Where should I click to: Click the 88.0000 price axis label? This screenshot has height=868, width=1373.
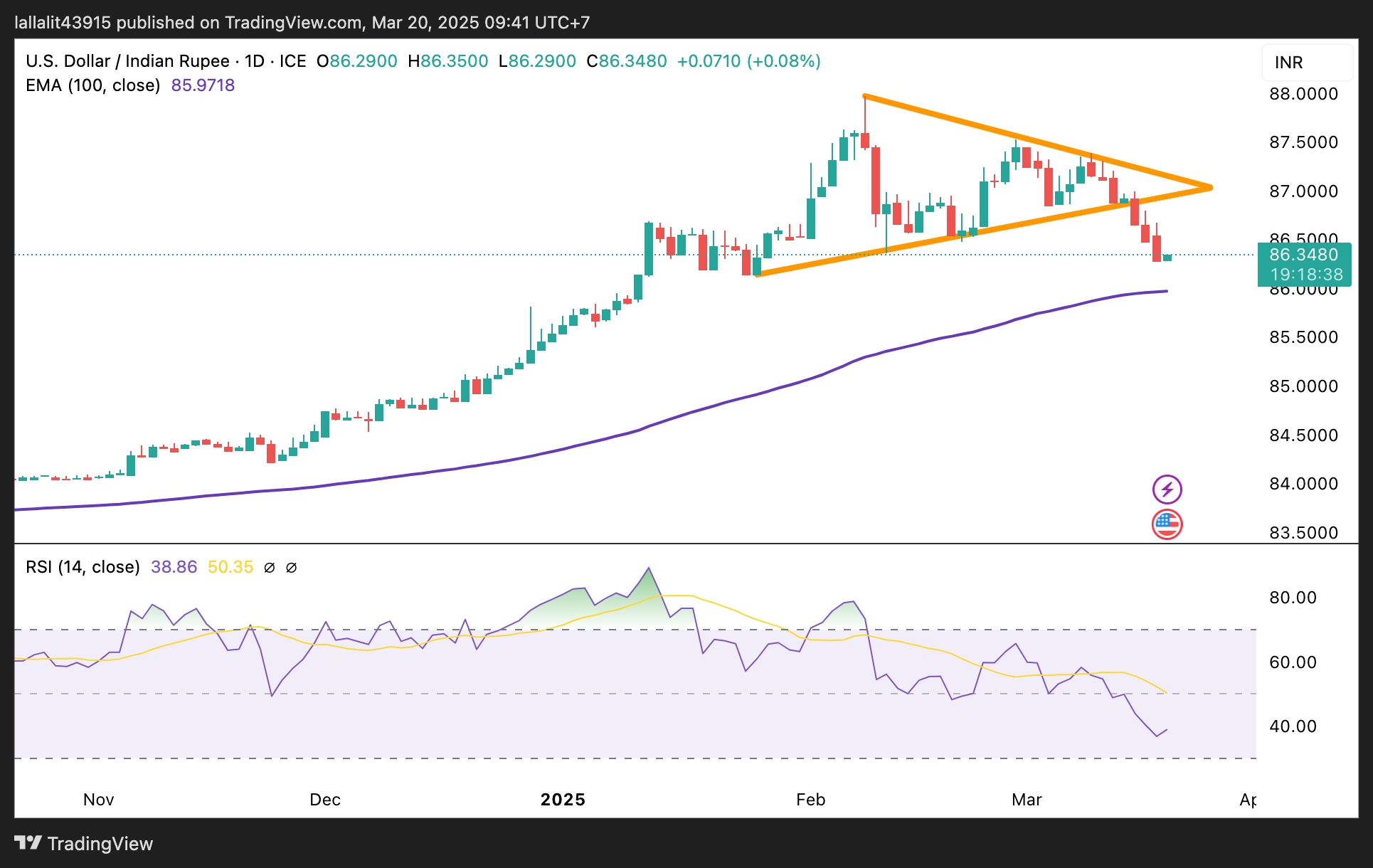[1303, 94]
